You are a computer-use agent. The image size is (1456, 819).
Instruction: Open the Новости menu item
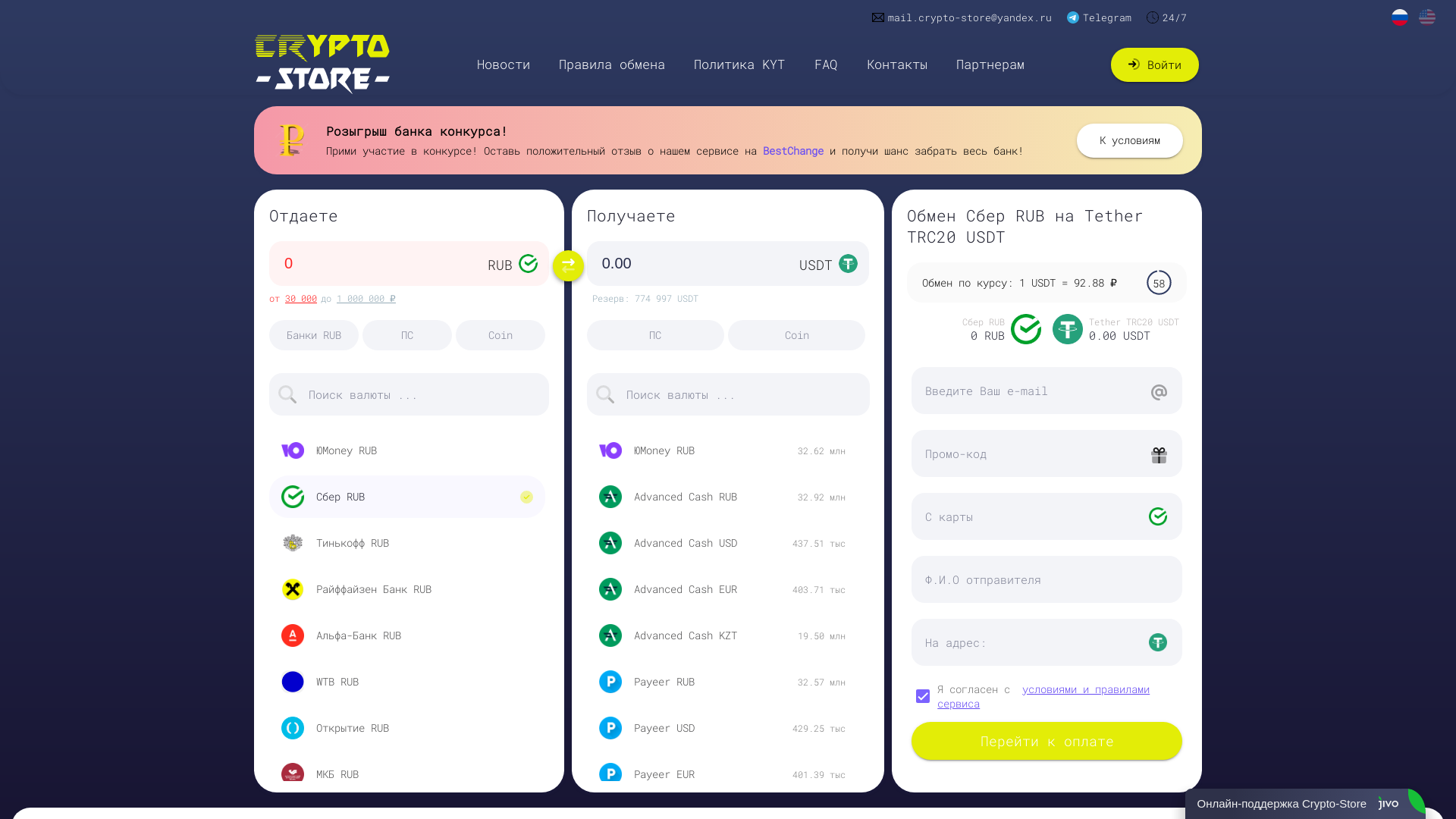pyautogui.click(x=504, y=64)
